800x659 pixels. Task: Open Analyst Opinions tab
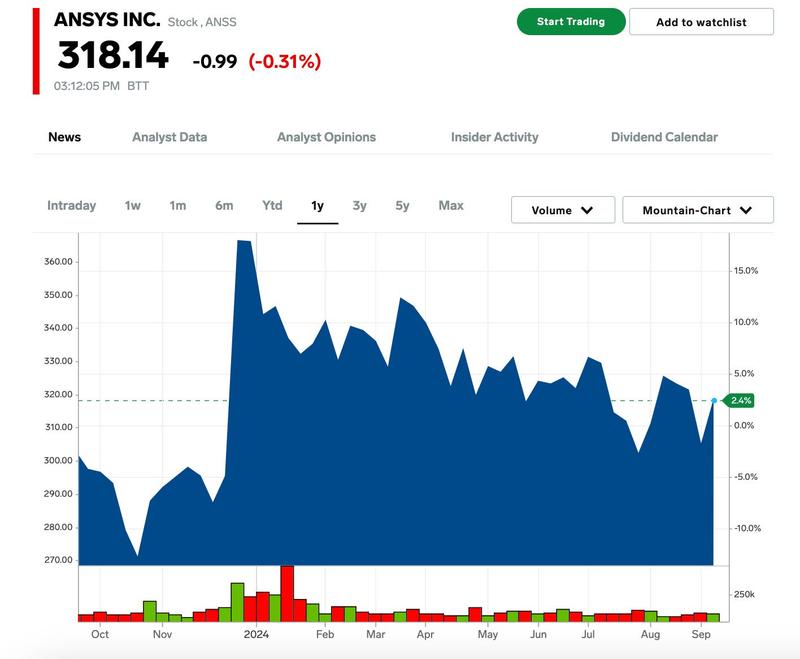click(x=326, y=137)
